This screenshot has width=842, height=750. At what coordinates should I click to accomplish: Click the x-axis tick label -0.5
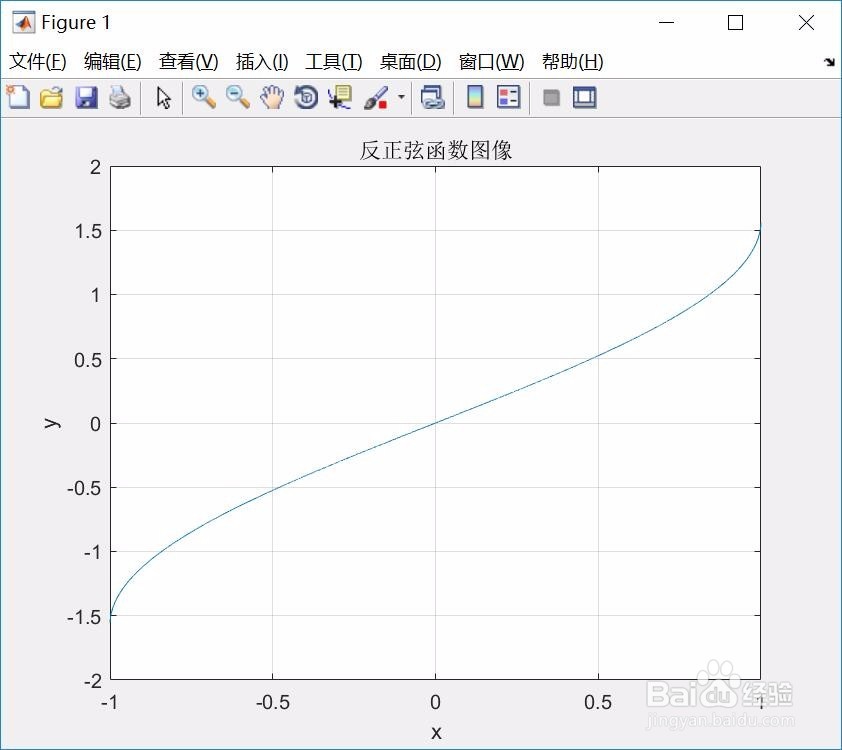(x=272, y=702)
